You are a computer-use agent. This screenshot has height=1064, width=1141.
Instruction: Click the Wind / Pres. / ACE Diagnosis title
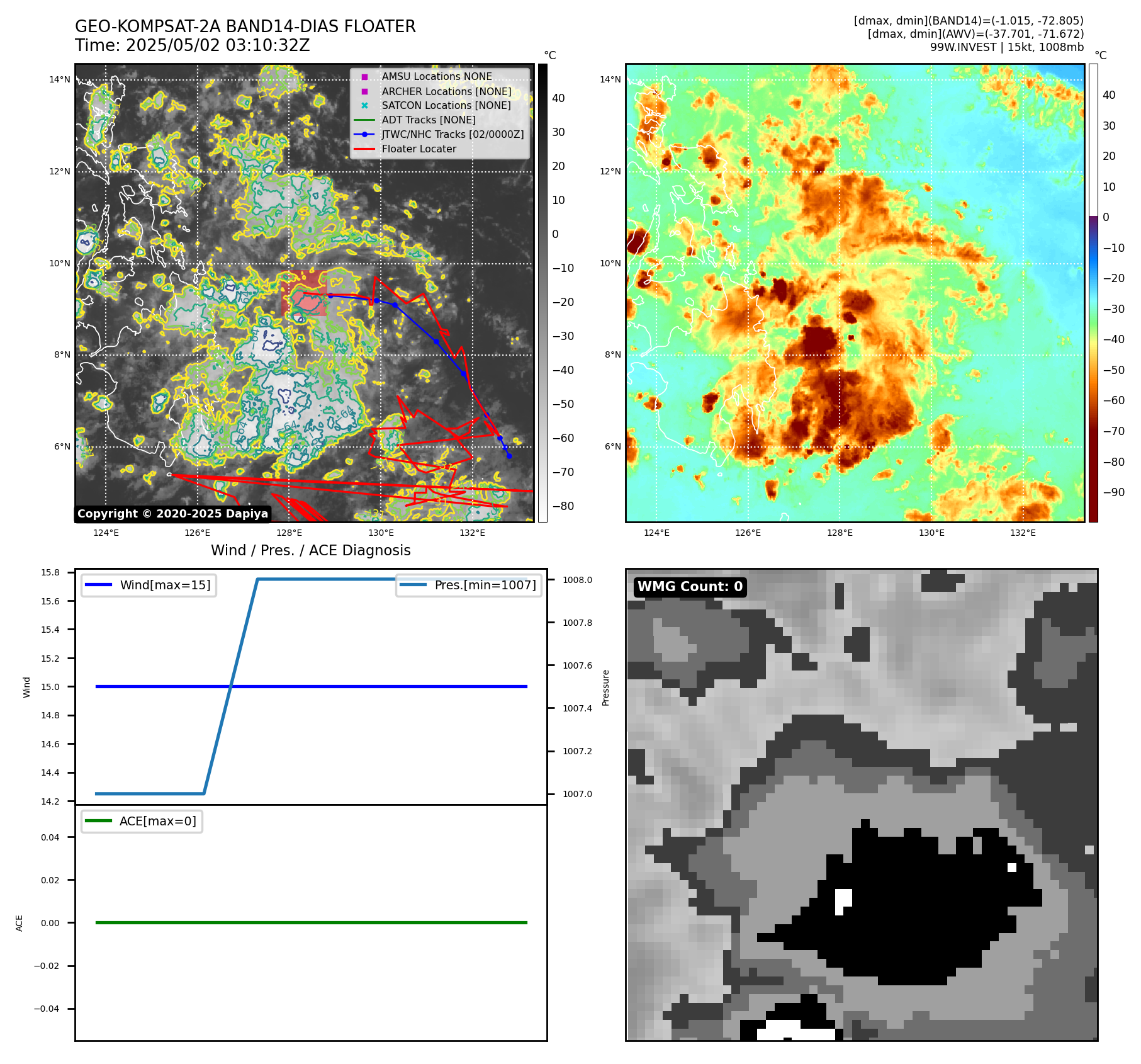pos(311,550)
